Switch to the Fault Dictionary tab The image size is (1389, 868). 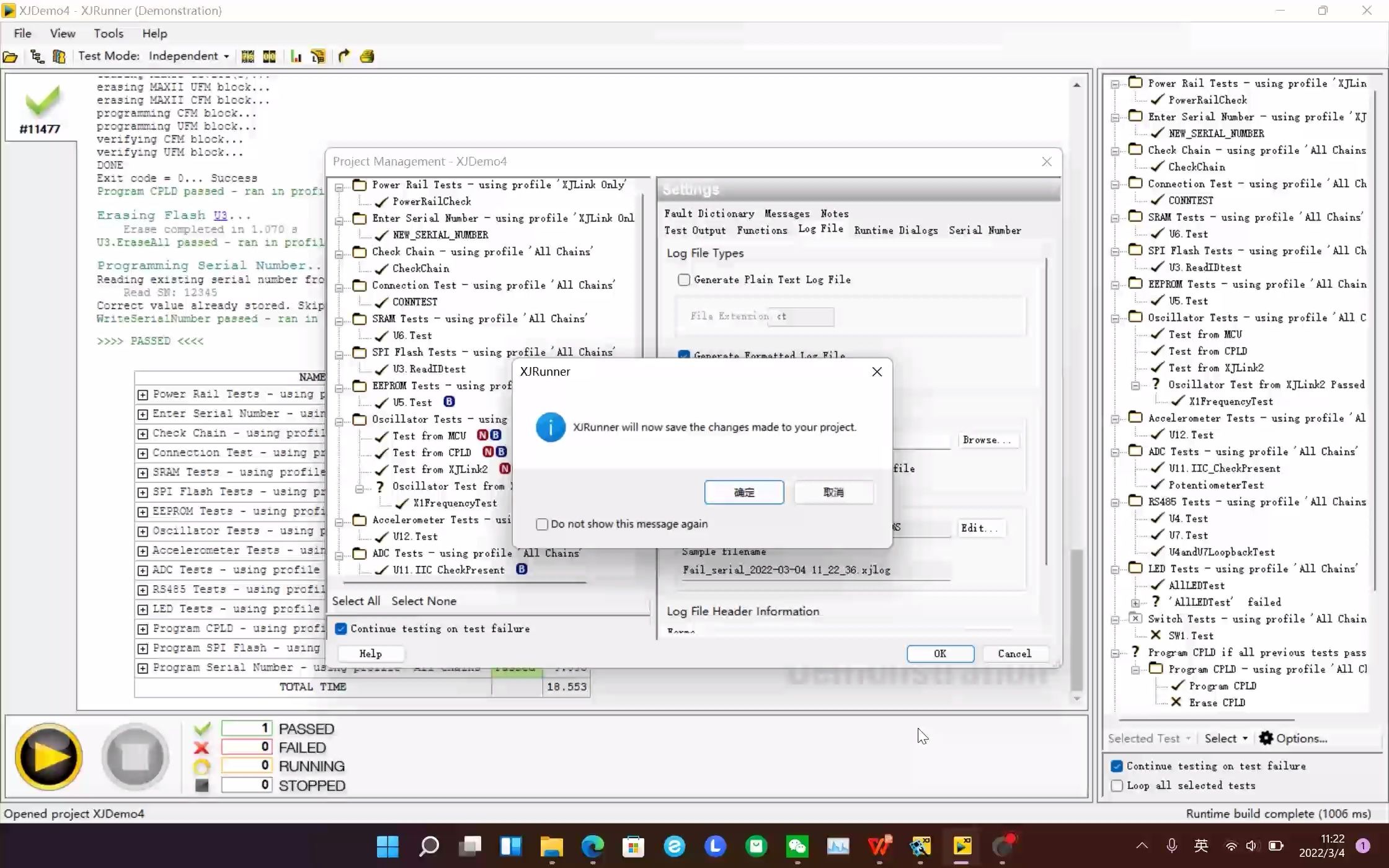point(709,213)
